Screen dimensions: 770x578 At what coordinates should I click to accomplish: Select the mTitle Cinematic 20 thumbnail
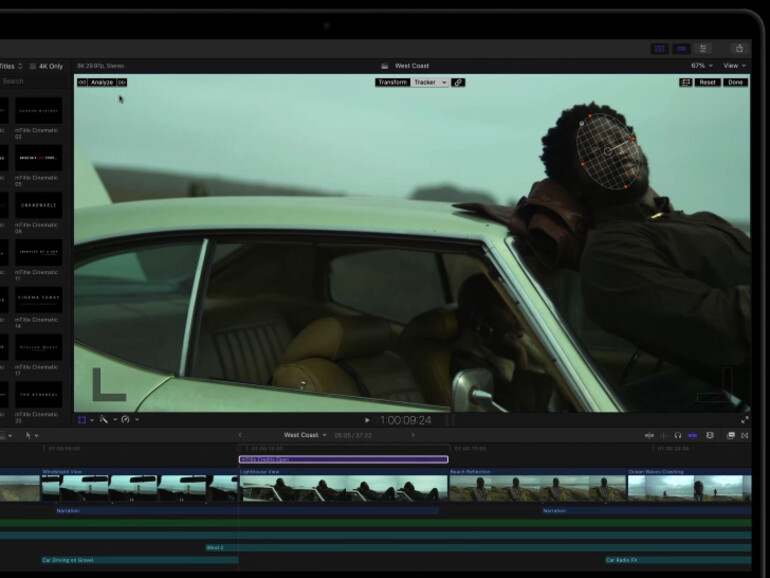(x=38, y=394)
